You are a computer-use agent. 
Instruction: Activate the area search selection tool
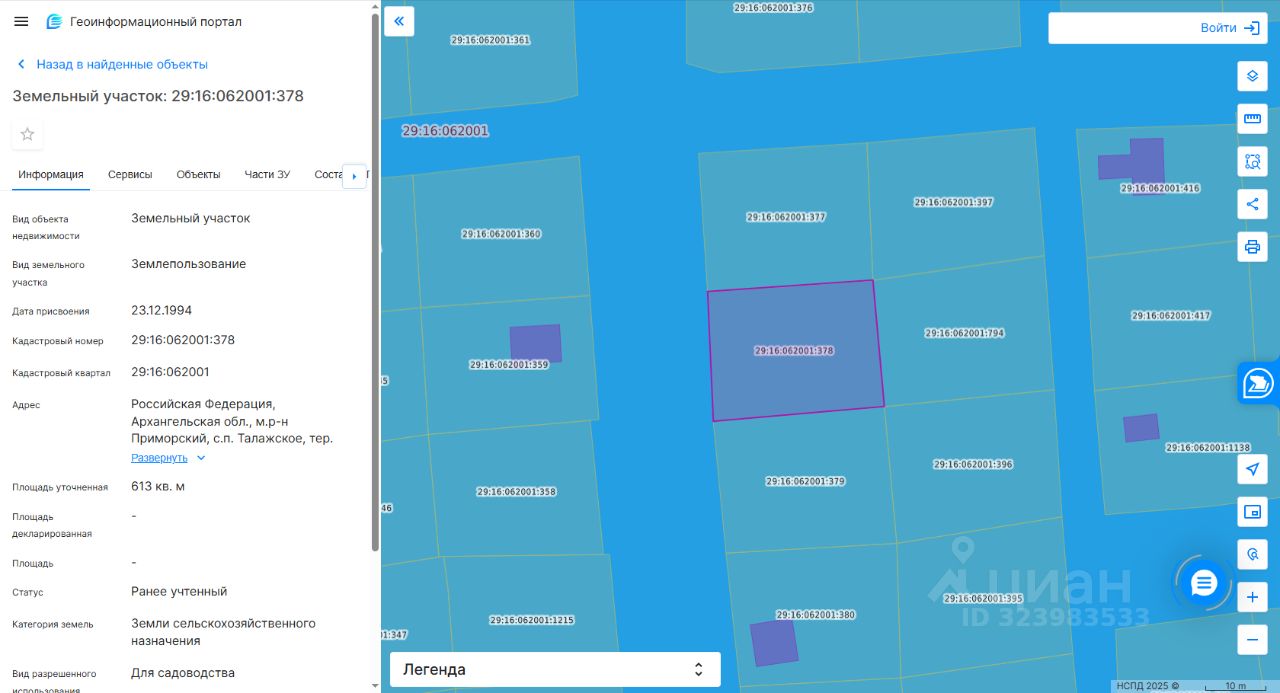(1252, 161)
